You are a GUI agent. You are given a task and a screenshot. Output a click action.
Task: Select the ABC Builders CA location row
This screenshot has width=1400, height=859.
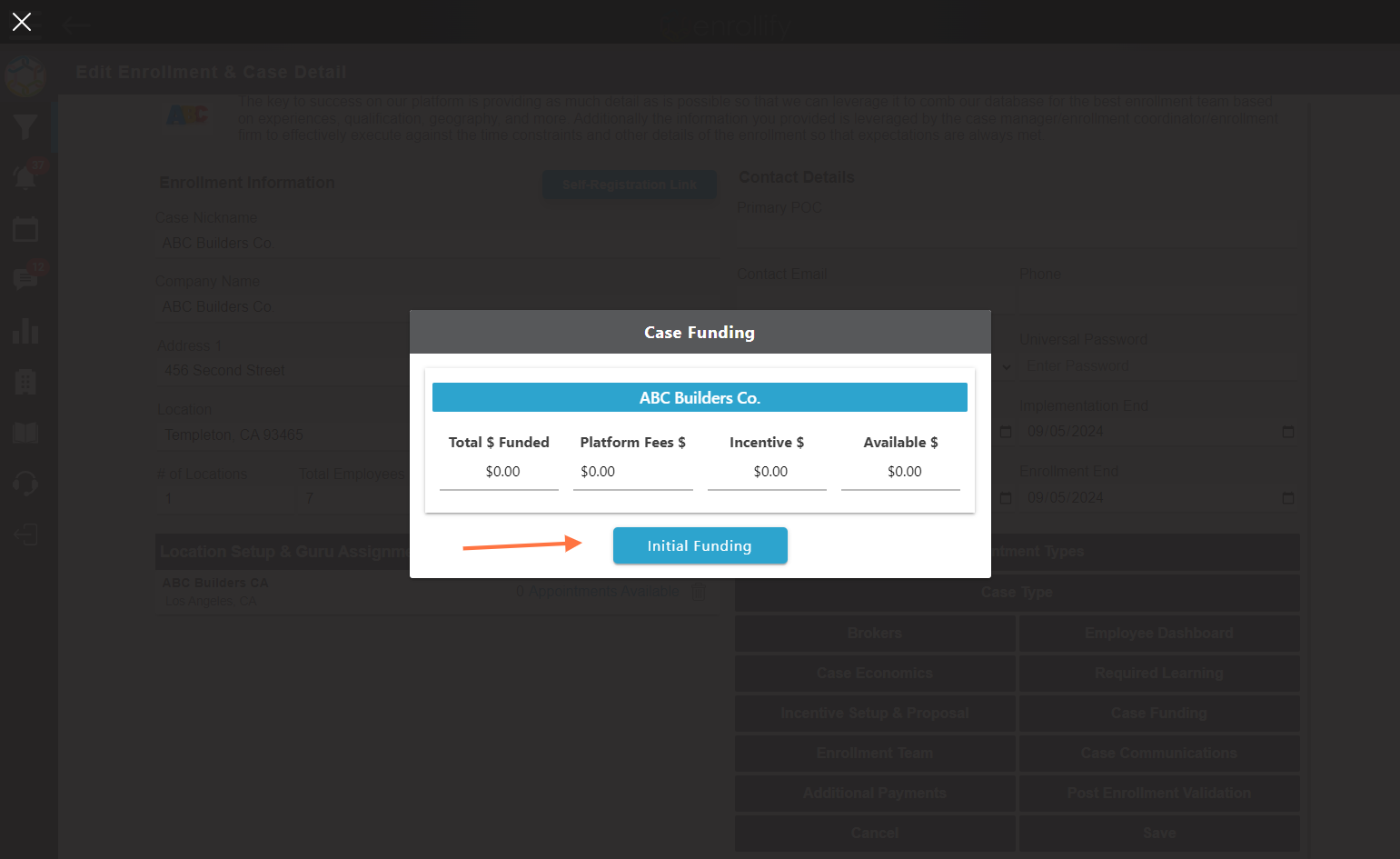438,592
